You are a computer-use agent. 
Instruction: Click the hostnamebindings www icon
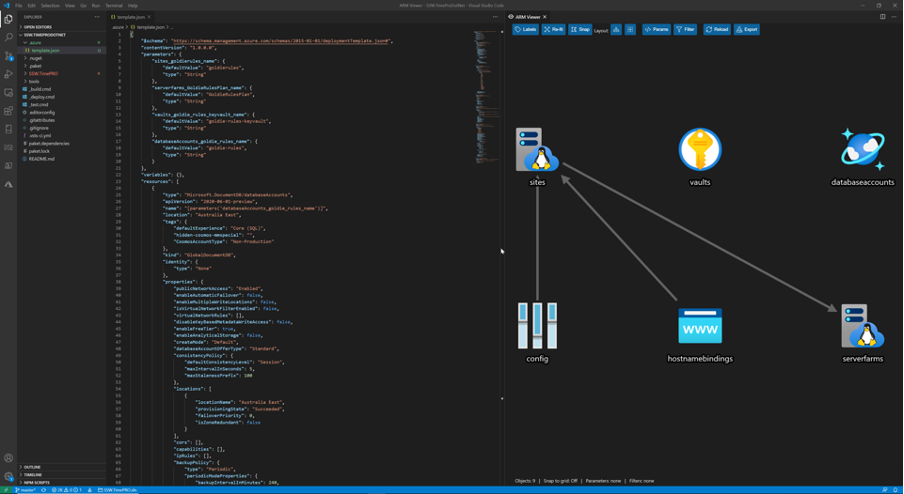(x=700, y=326)
